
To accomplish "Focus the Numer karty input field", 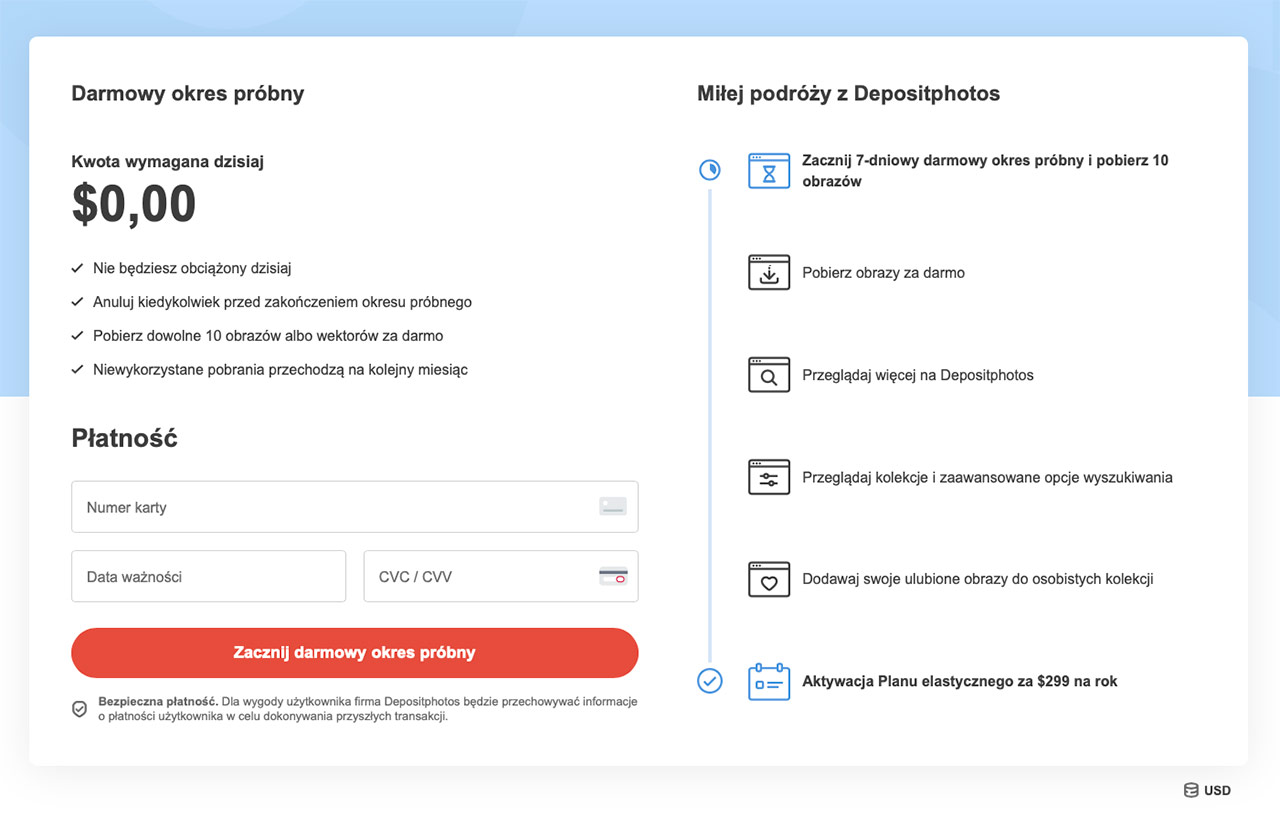I will click(x=330, y=507).
